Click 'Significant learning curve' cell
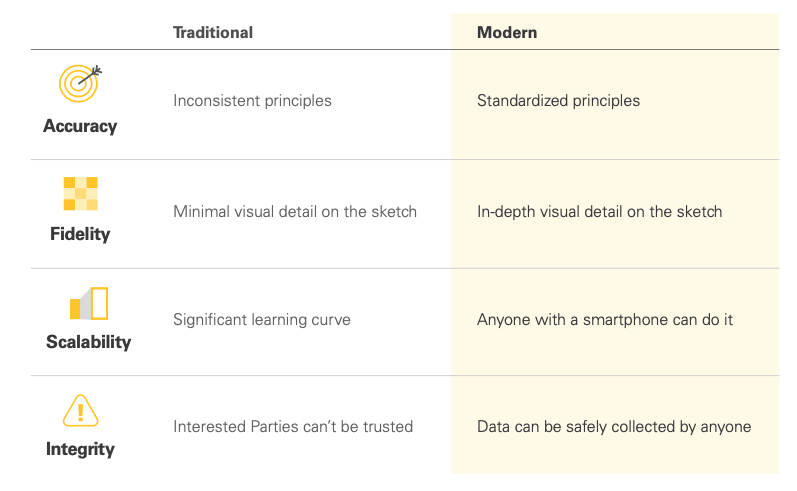Viewport: 797px width, 491px height. [262, 320]
